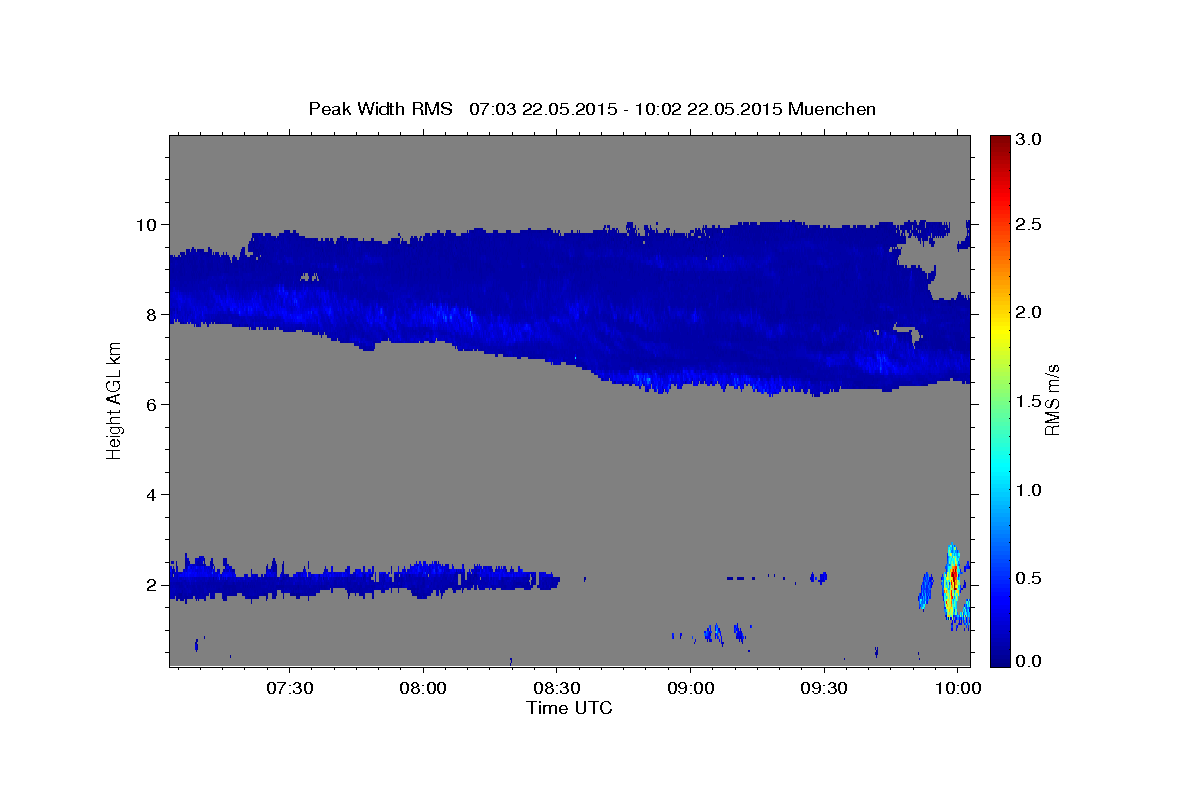
Task: Click the low cloud layer at 2 km
Action: tap(364, 579)
